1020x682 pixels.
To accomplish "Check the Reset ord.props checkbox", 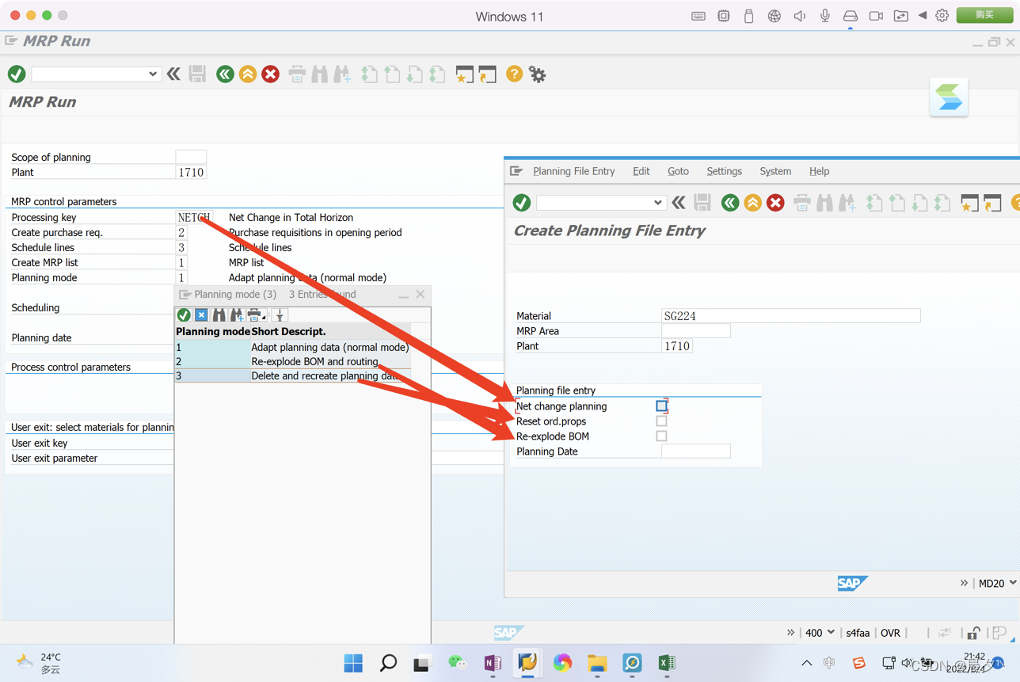I will (661, 420).
